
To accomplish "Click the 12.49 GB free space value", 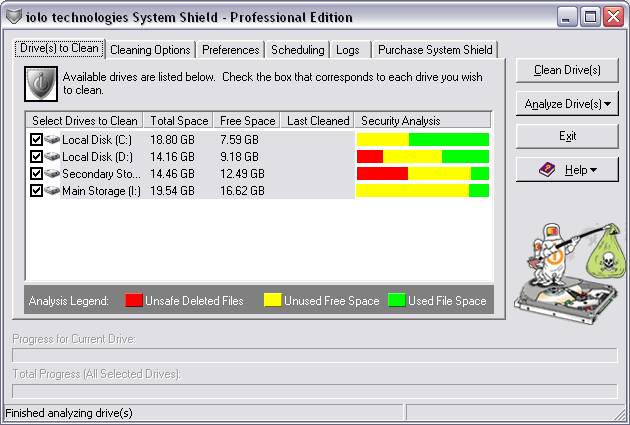I will pyautogui.click(x=242, y=174).
